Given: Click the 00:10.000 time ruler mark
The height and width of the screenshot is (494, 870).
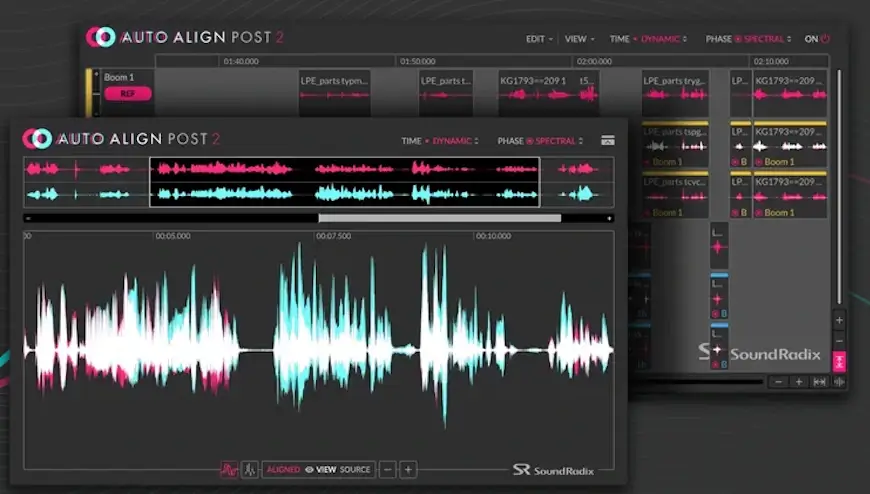Looking at the screenshot, I should pos(493,236).
